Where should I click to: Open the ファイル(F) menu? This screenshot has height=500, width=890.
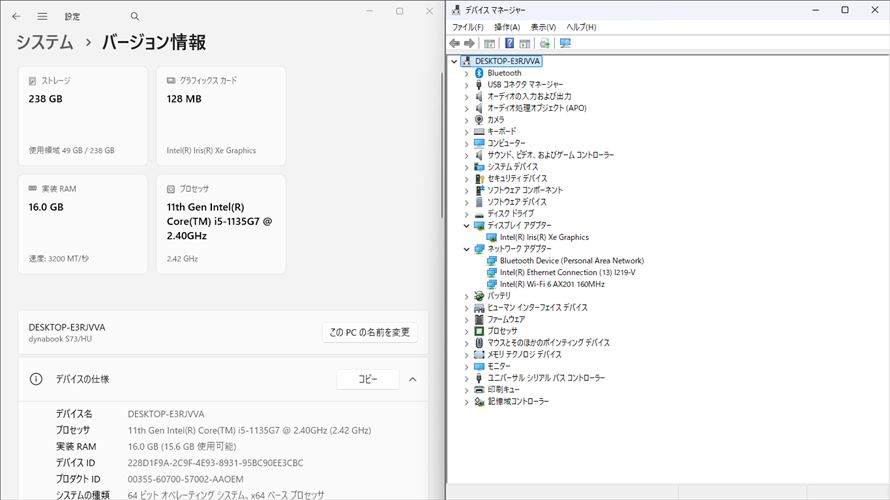(x=467, y=27)
